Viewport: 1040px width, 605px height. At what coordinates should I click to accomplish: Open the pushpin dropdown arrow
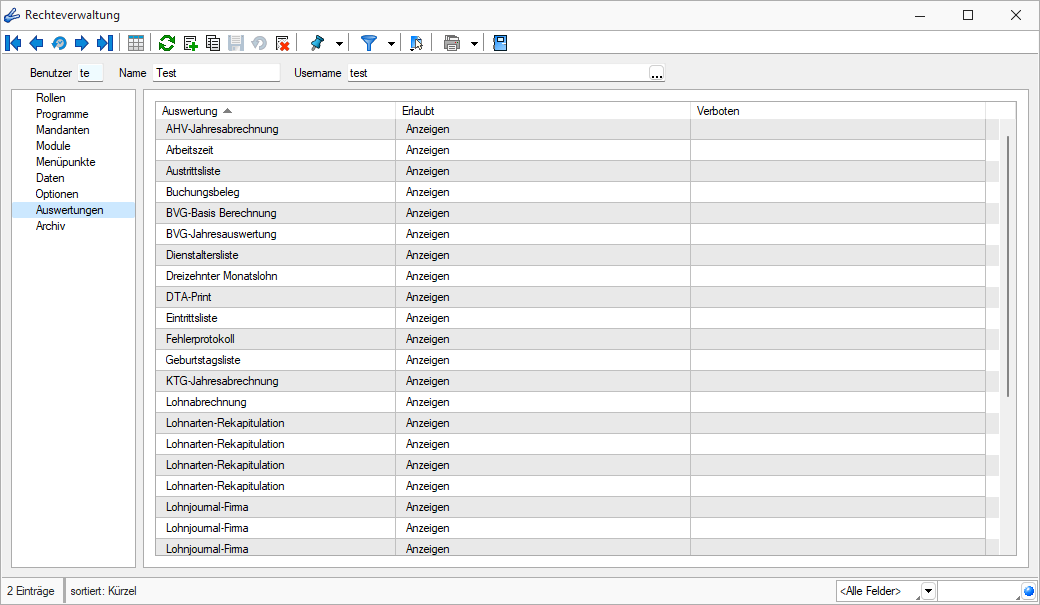coord(339,44)
